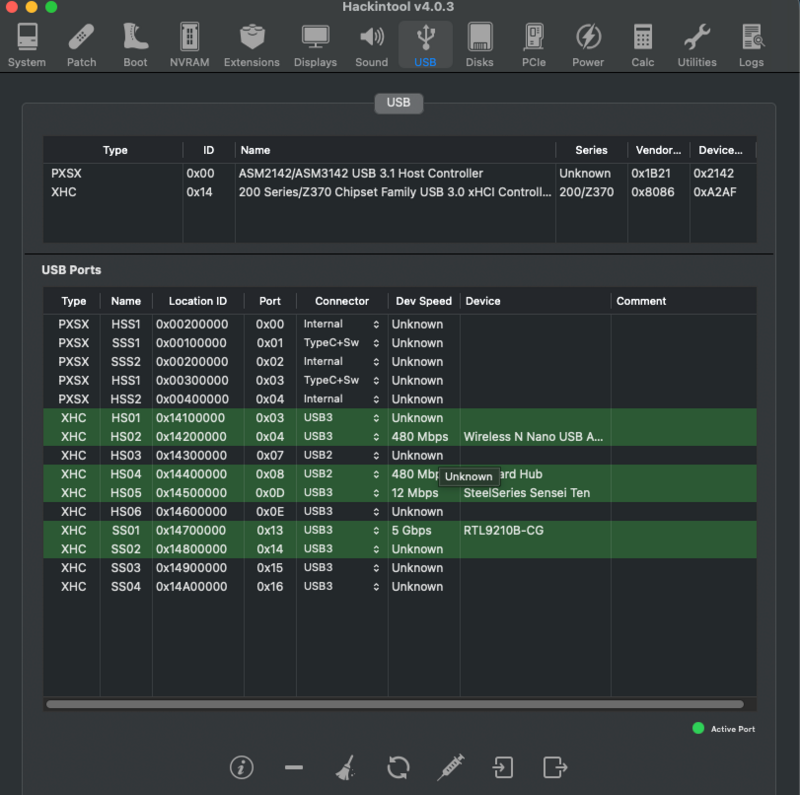800x795 pixels.
Task: Click the broom clear-all icon
Action: pyautogui.click(x=345, y=767)
